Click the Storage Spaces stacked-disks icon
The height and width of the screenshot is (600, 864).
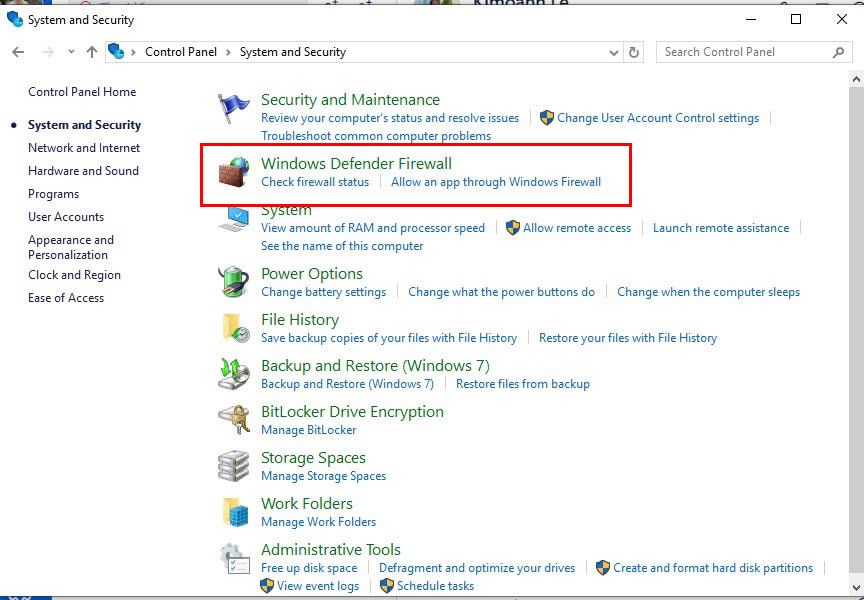pyautogui.click(x=233, y=463)
